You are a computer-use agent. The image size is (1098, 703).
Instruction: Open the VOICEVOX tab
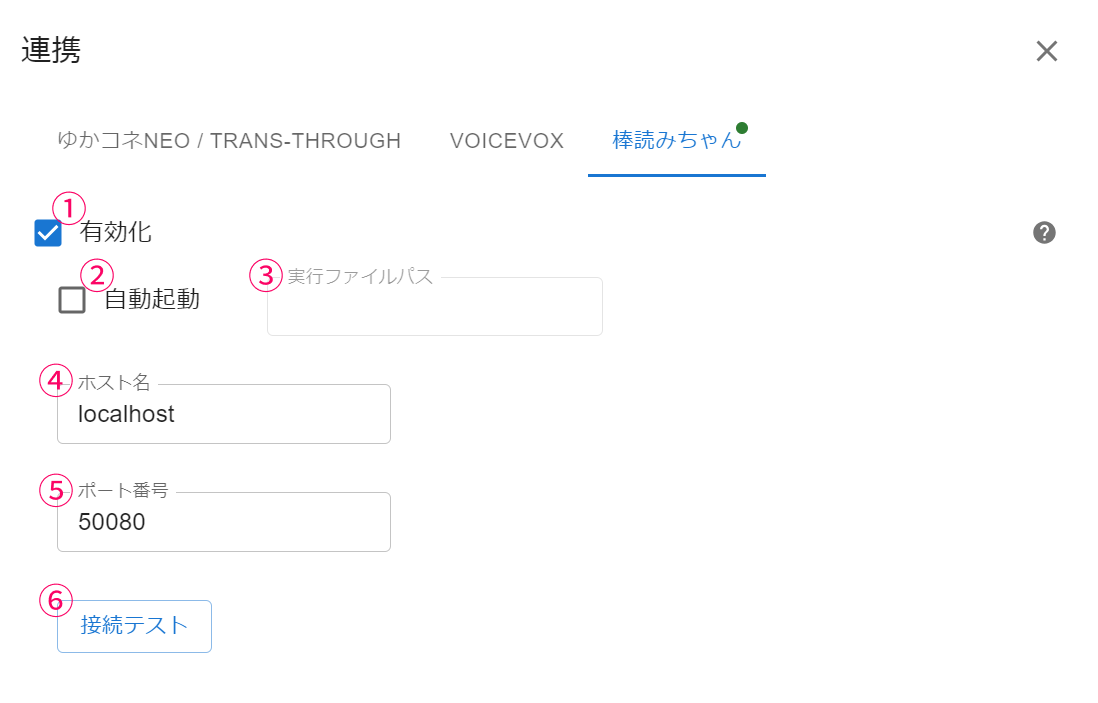pyautogui.click(x=507, y=141)
